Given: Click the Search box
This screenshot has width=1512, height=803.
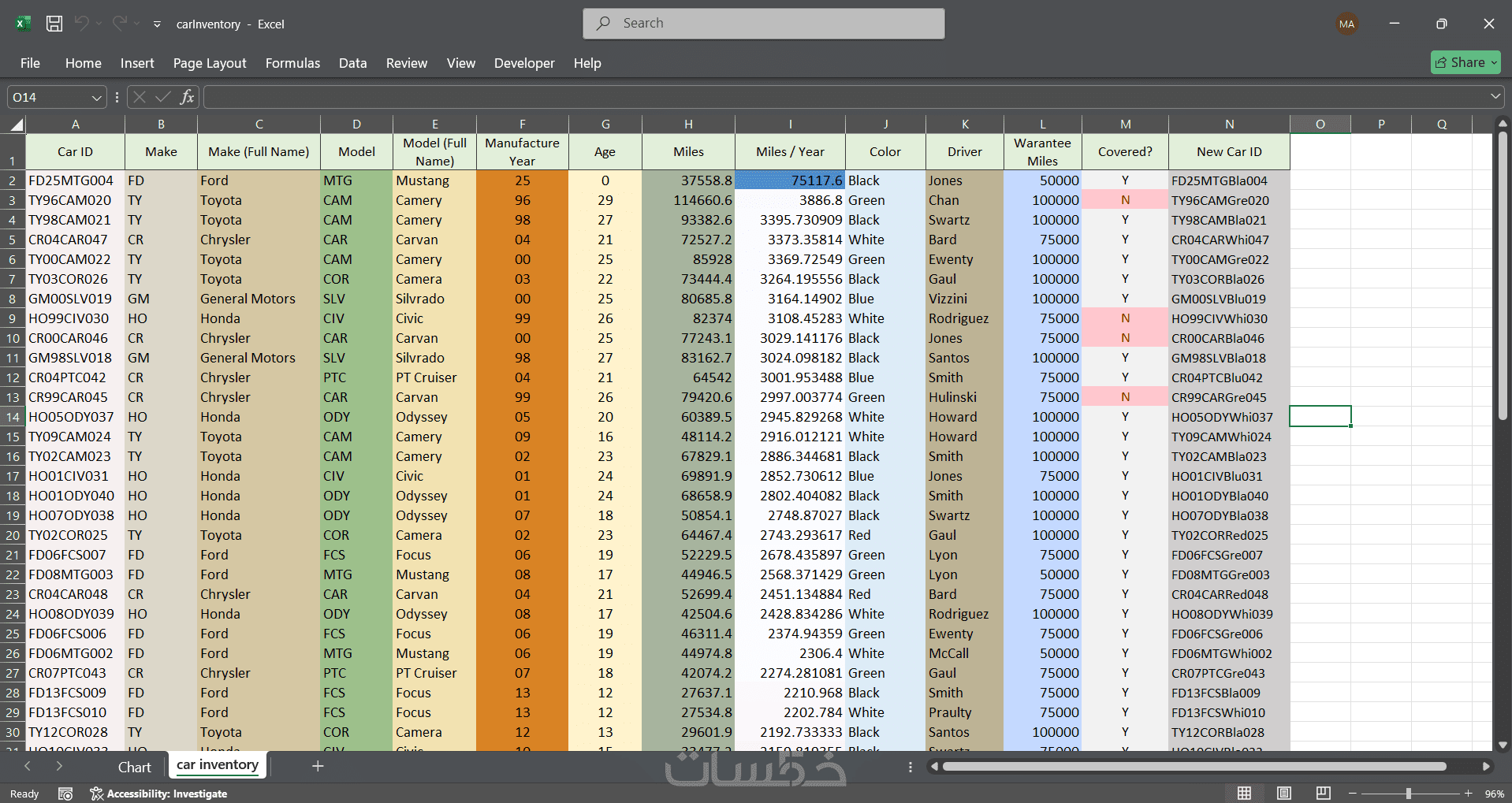Looking at the screenshot, I should click(x=763, y=24).
